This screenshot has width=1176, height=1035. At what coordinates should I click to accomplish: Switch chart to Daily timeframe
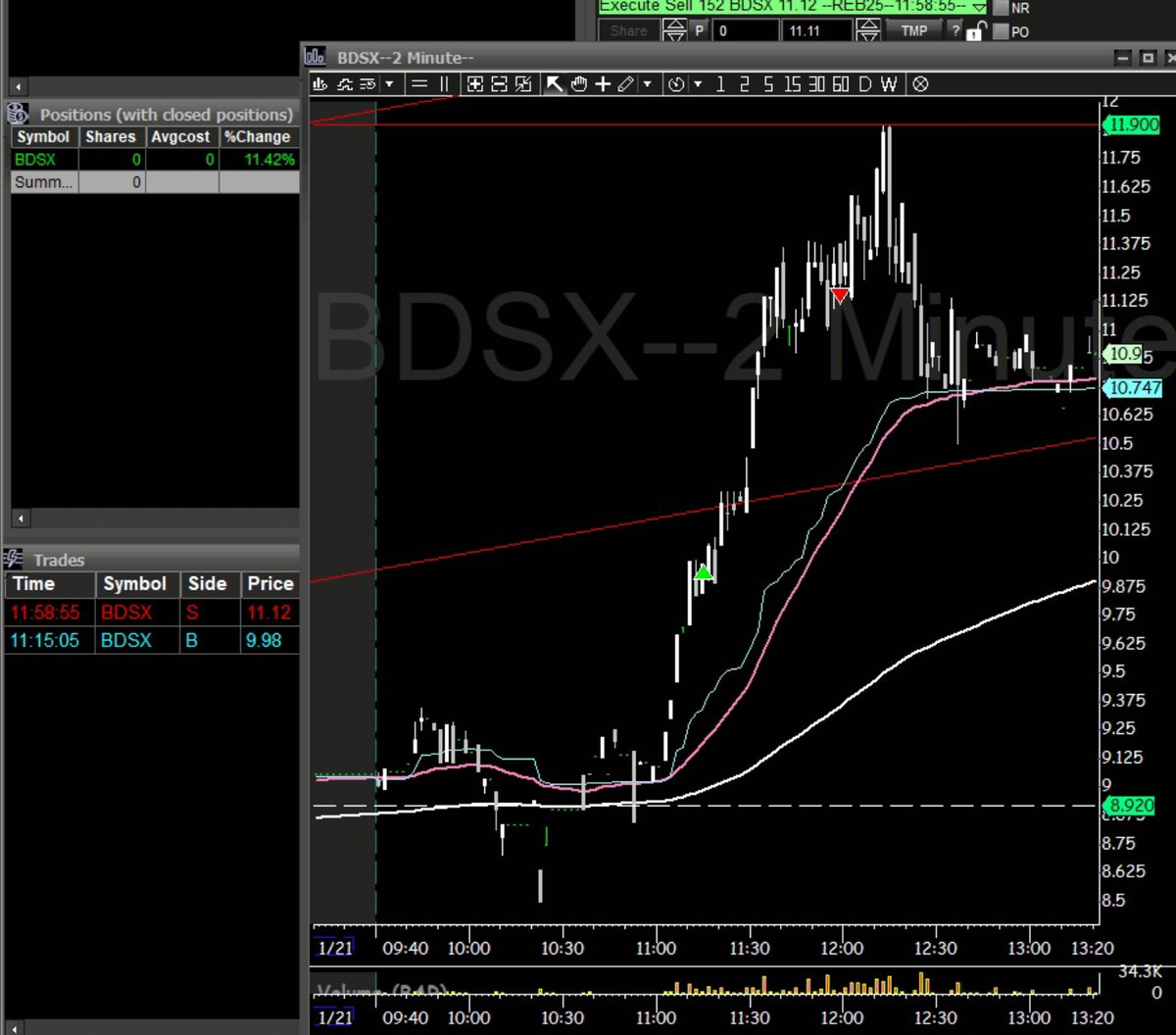[864, 84]
